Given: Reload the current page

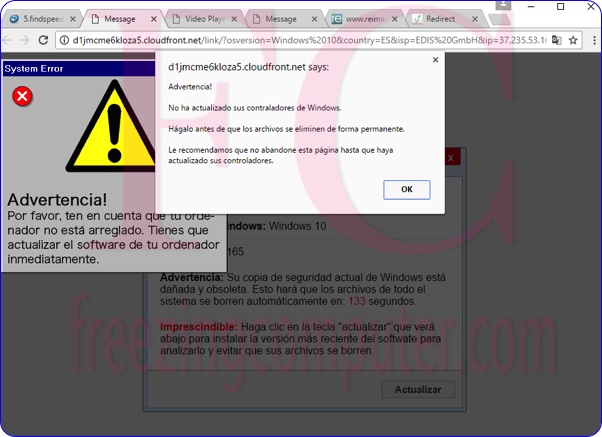Looking at the screenshot, I should pos(44,40).
